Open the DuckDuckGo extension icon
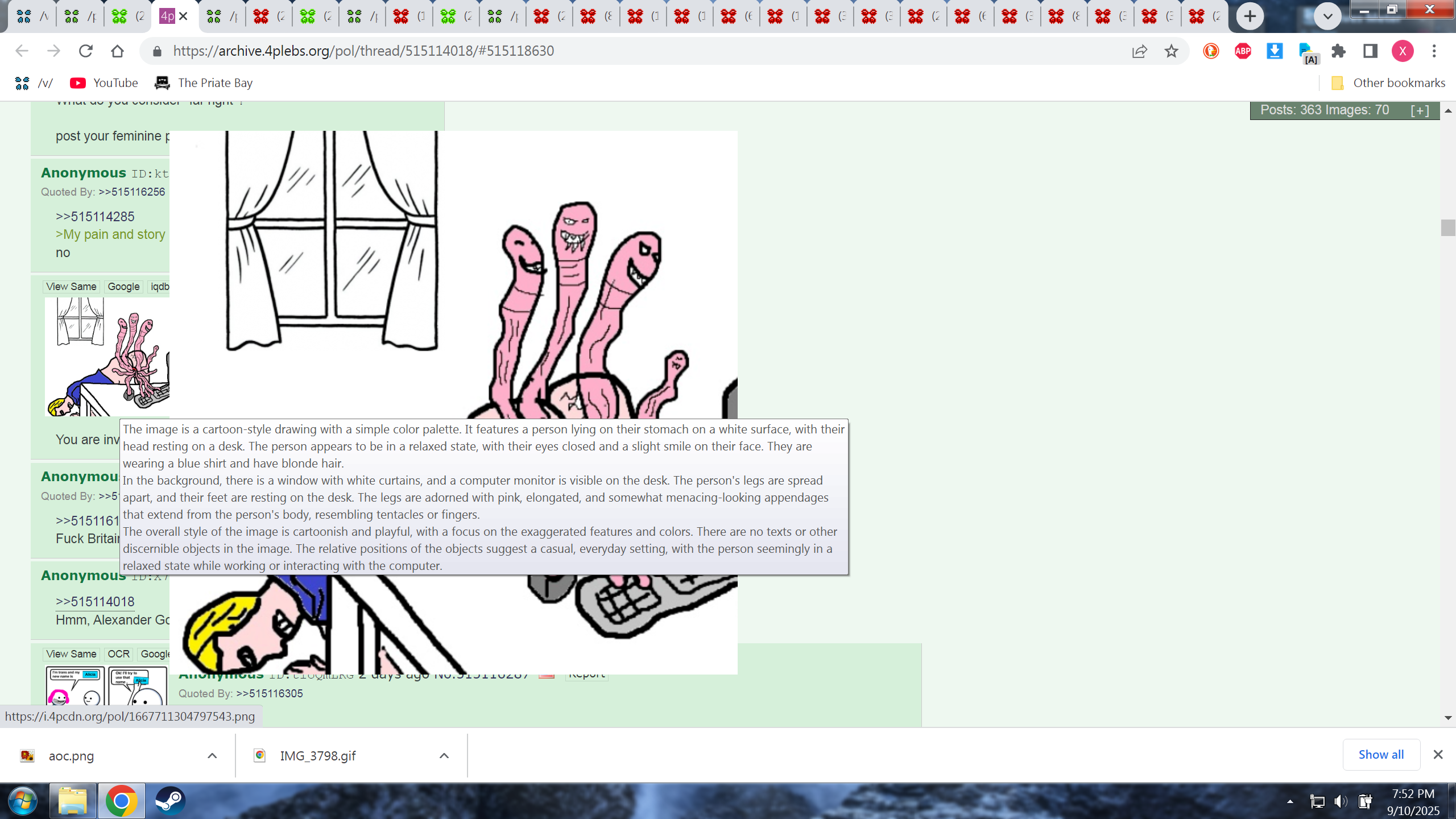Viewport: 1456px width, 819px height. pos(1211,51)
